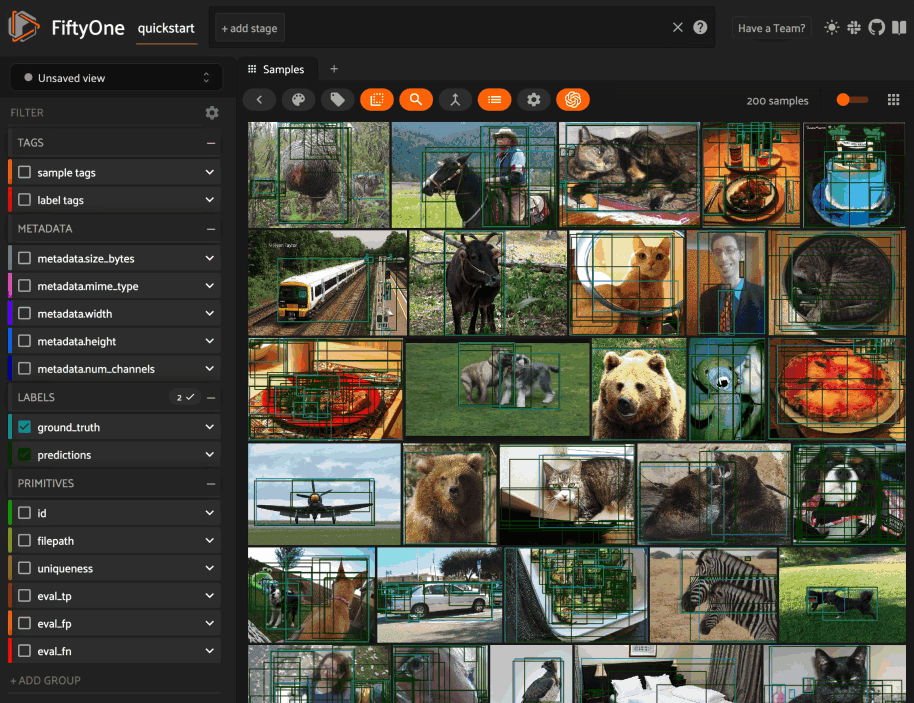The height and width of the screenshot is (703, 914).
Task: Click the 200 samples count text
Action: 778,101
